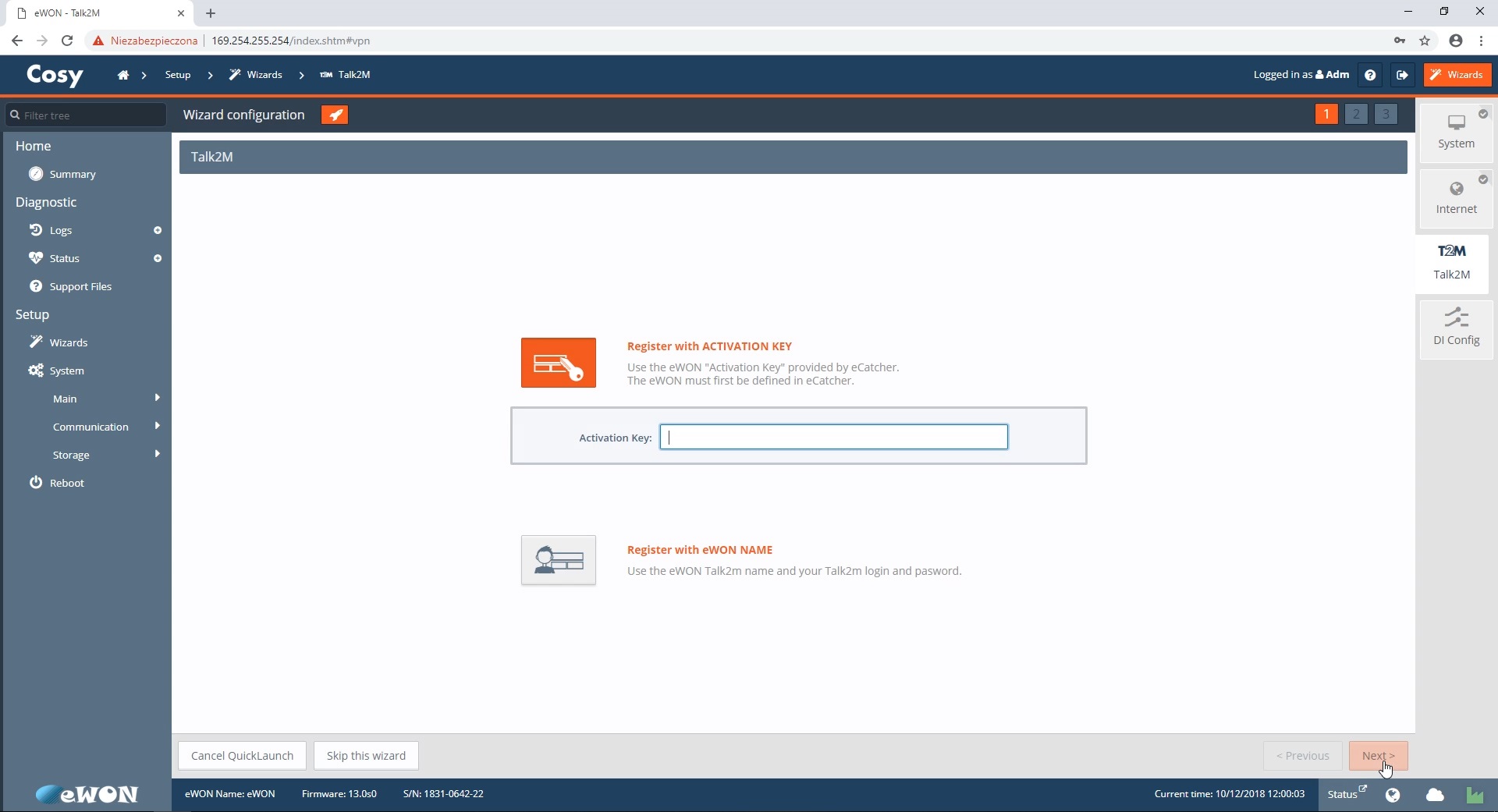Switch to the DI Config wizard tab

1456,328
